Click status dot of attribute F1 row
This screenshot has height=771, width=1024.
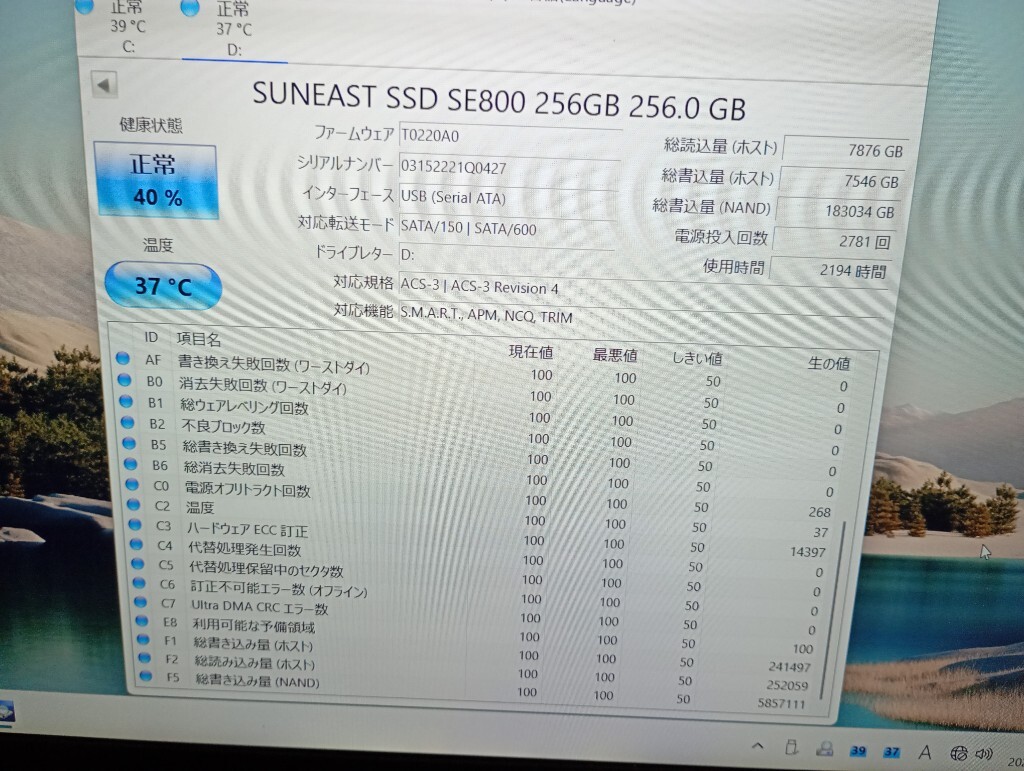[143, 640]
